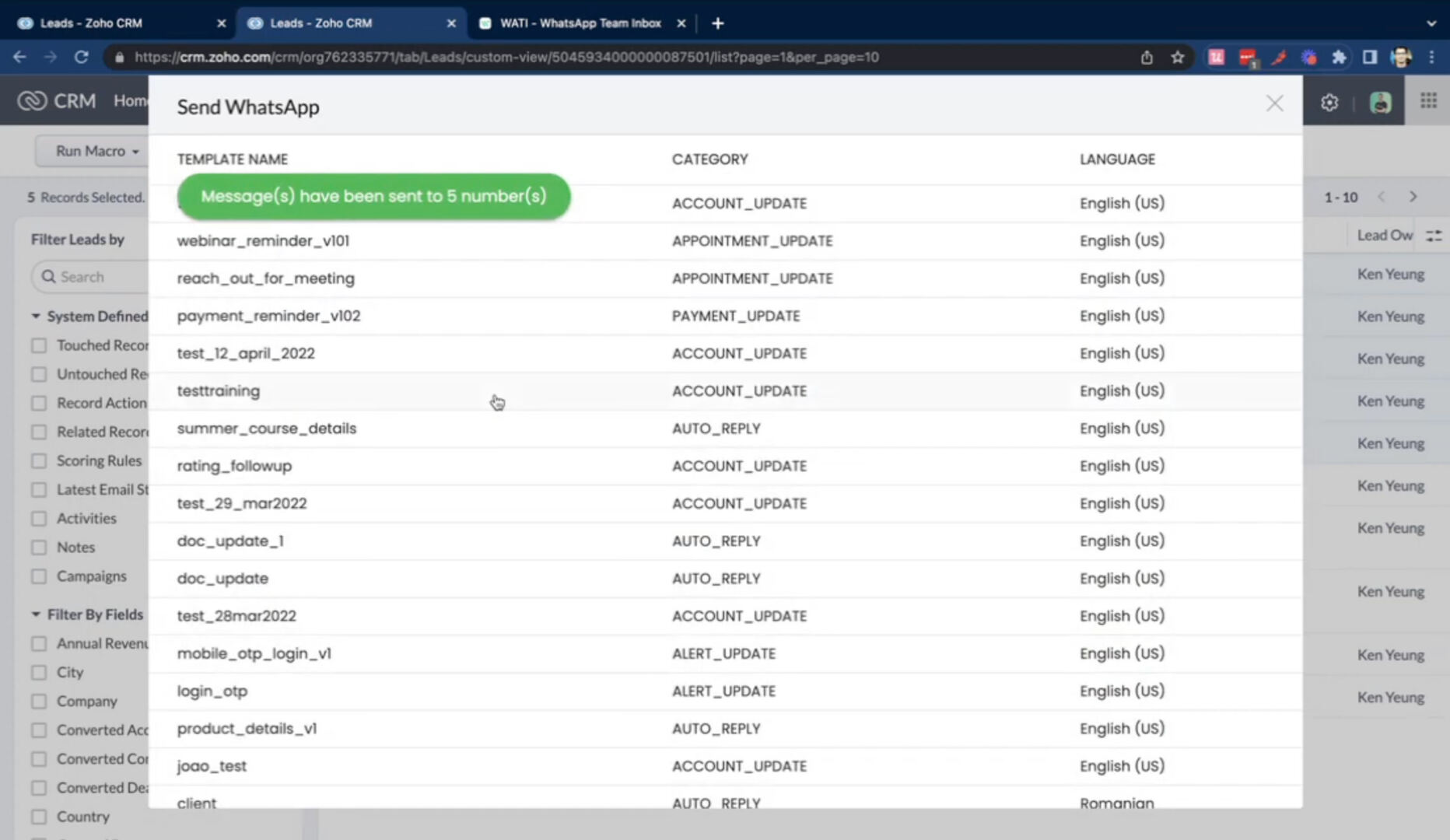Bookmark this page with the star icon

tap(1178, 57)
